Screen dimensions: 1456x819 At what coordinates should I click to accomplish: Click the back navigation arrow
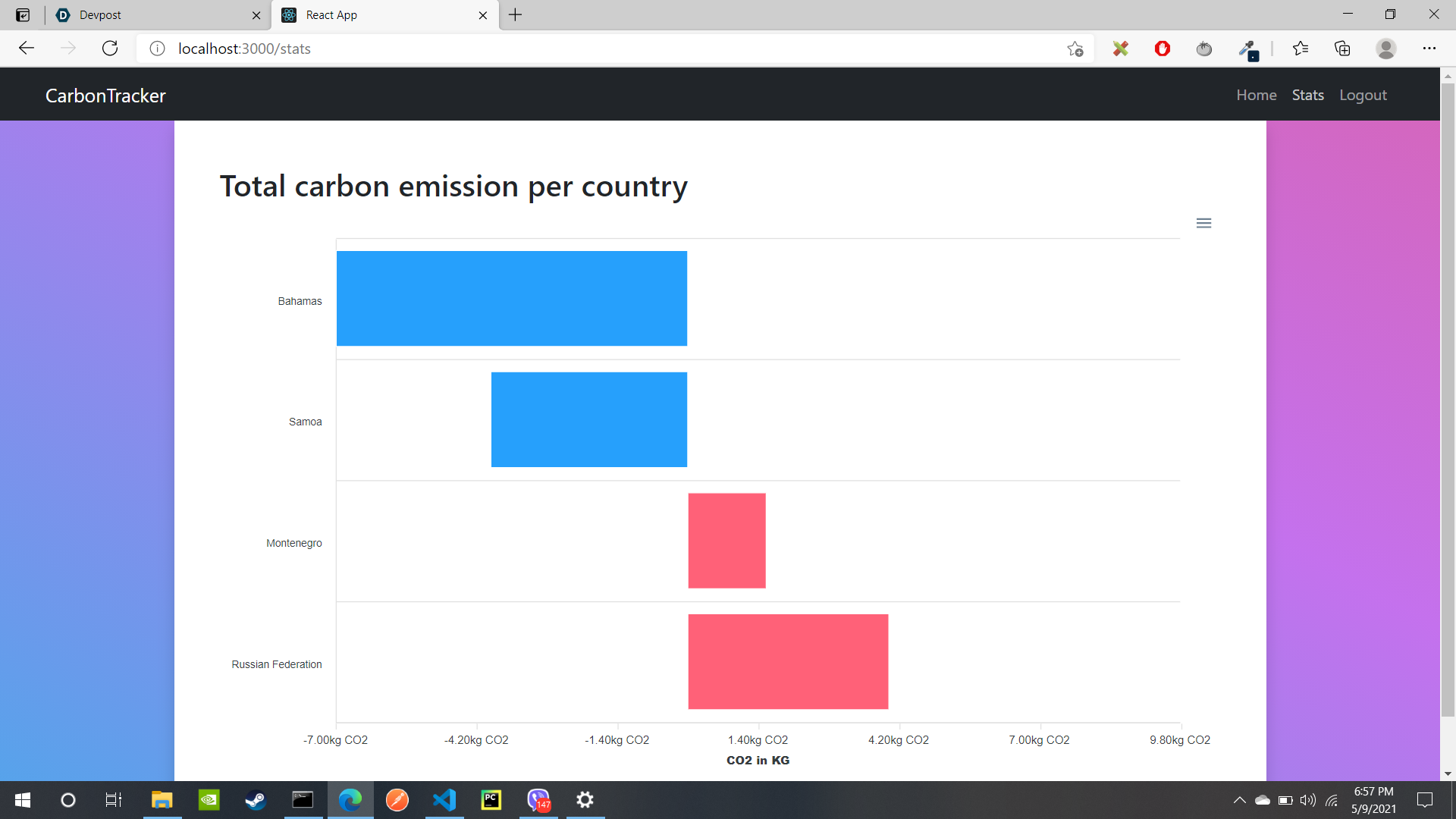pos(27,49)
